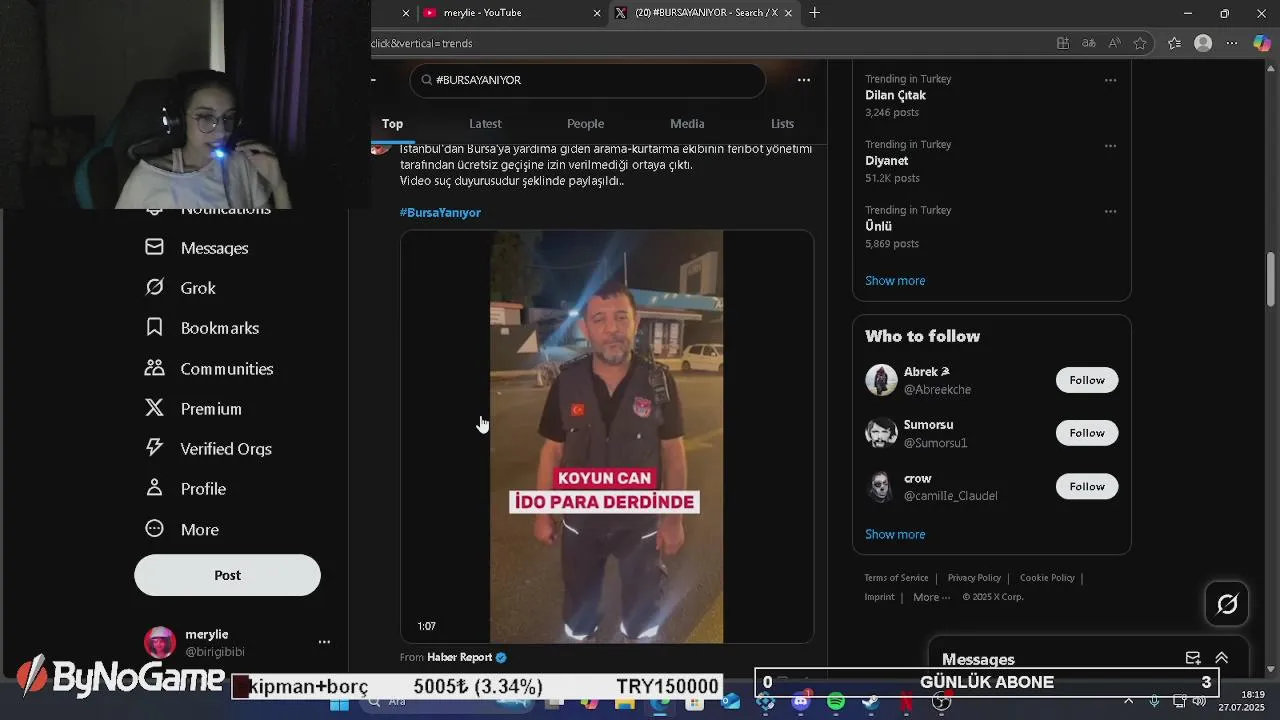Image resolution: width=1280 pixels, height=720 pixels.
Task: Show more trending topics
Action: point(895,281)
